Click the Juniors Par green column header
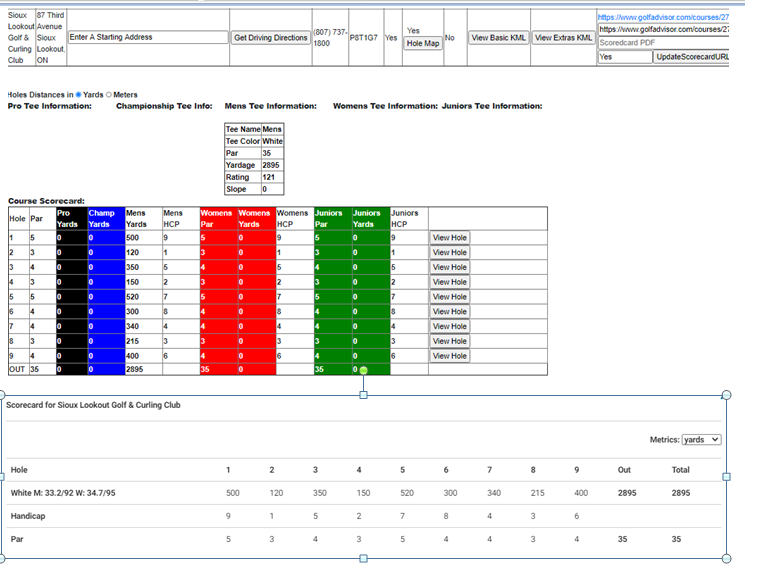Image resolution: width=768 pixels, height=573 pixels. [333, 218]
